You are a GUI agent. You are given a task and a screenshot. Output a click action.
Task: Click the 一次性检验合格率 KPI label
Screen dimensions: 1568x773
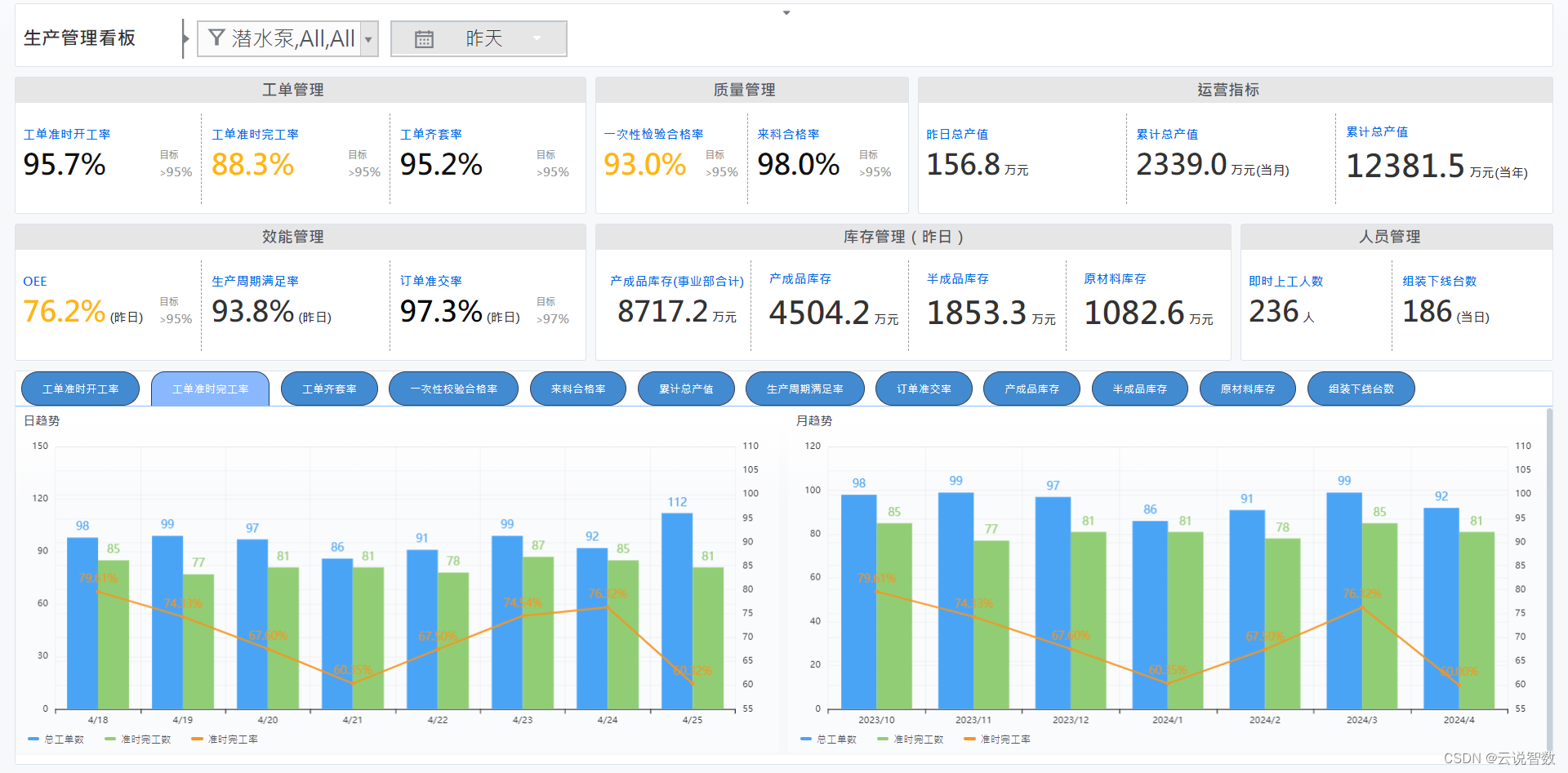[x=653, y=134]
